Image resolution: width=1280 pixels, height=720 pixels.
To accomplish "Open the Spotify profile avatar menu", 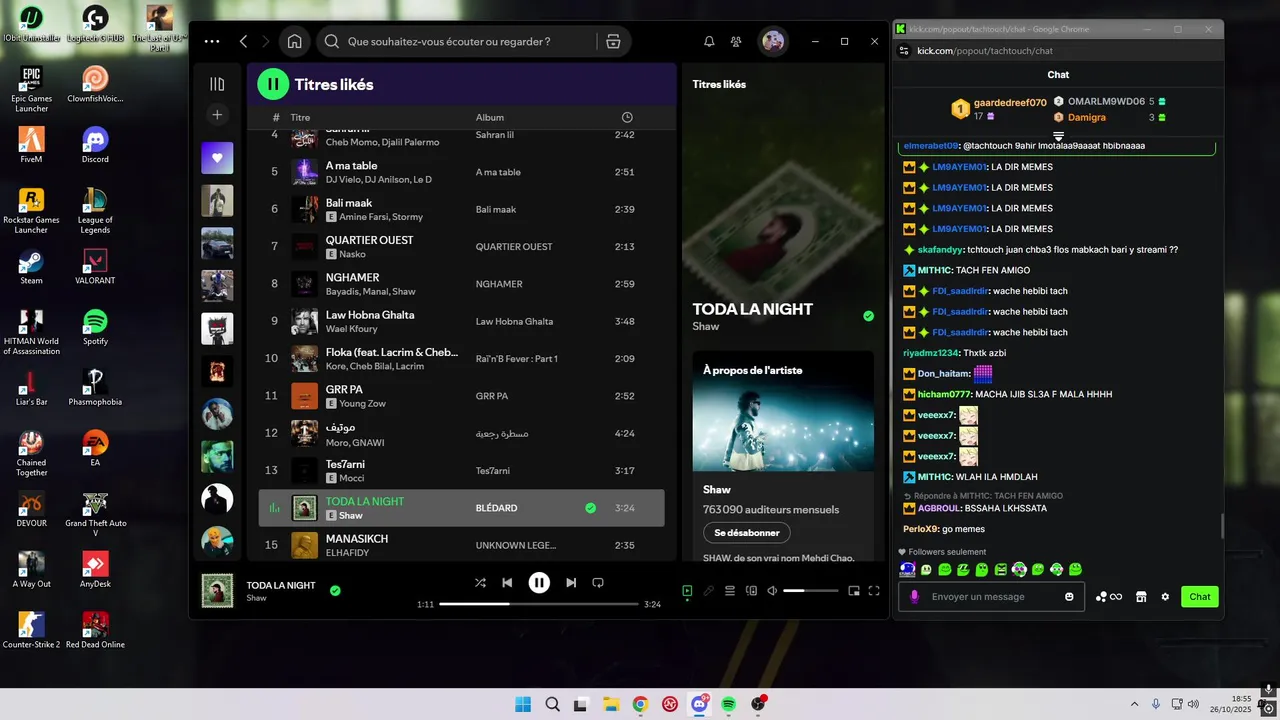I will tap(772, 41).
